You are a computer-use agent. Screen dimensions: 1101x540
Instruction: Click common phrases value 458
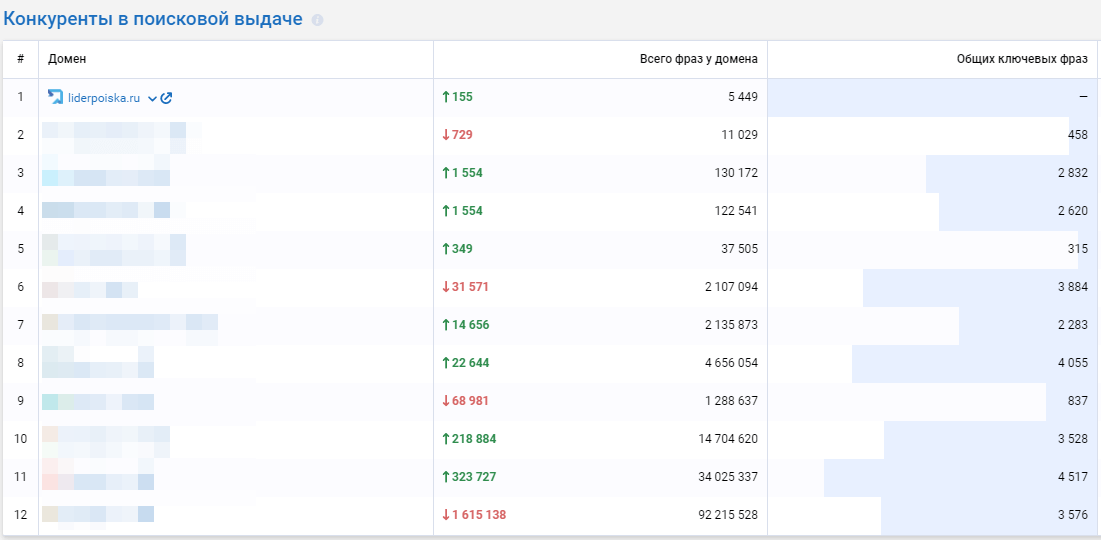(x=1078, y=135)
